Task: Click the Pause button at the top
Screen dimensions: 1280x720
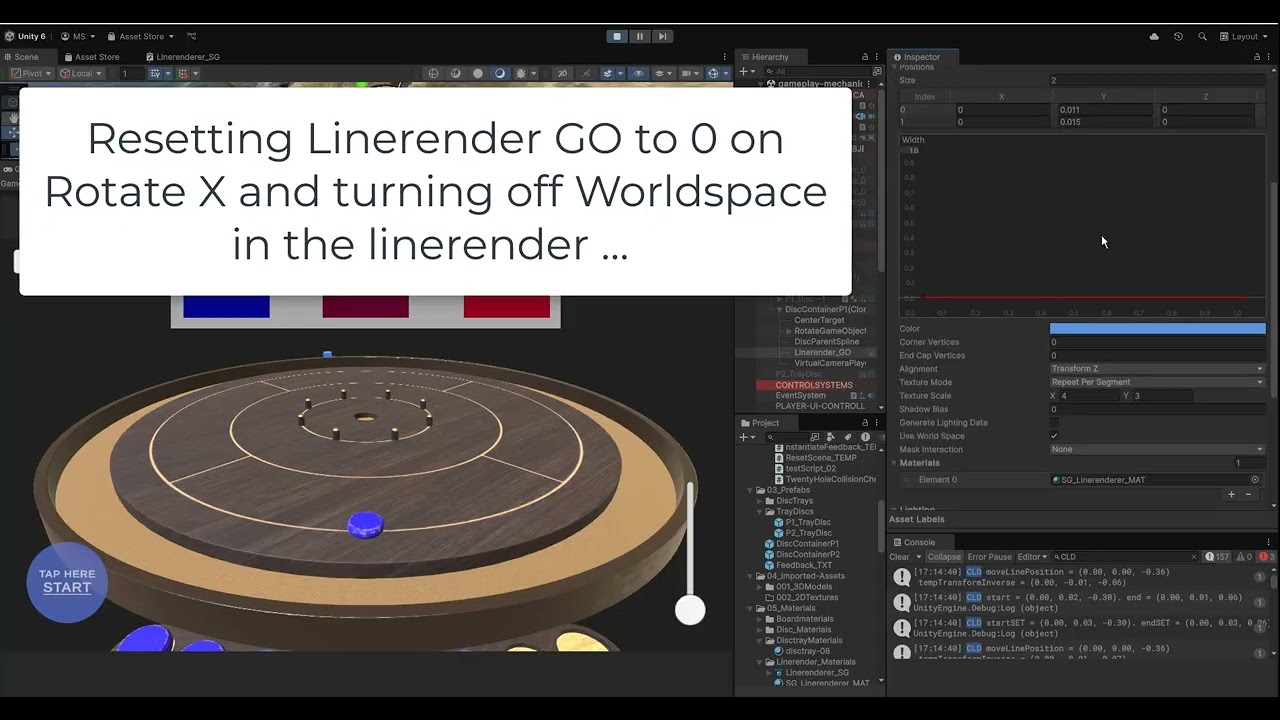Action: pyautogui.click(x=639, y=35)
